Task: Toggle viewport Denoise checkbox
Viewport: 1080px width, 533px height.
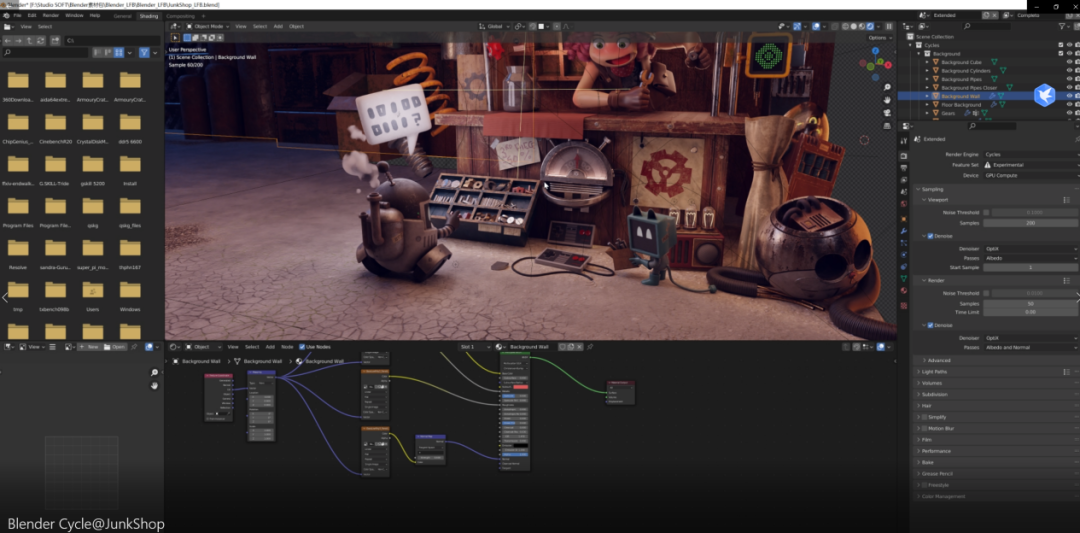Action: pos(931,236)
